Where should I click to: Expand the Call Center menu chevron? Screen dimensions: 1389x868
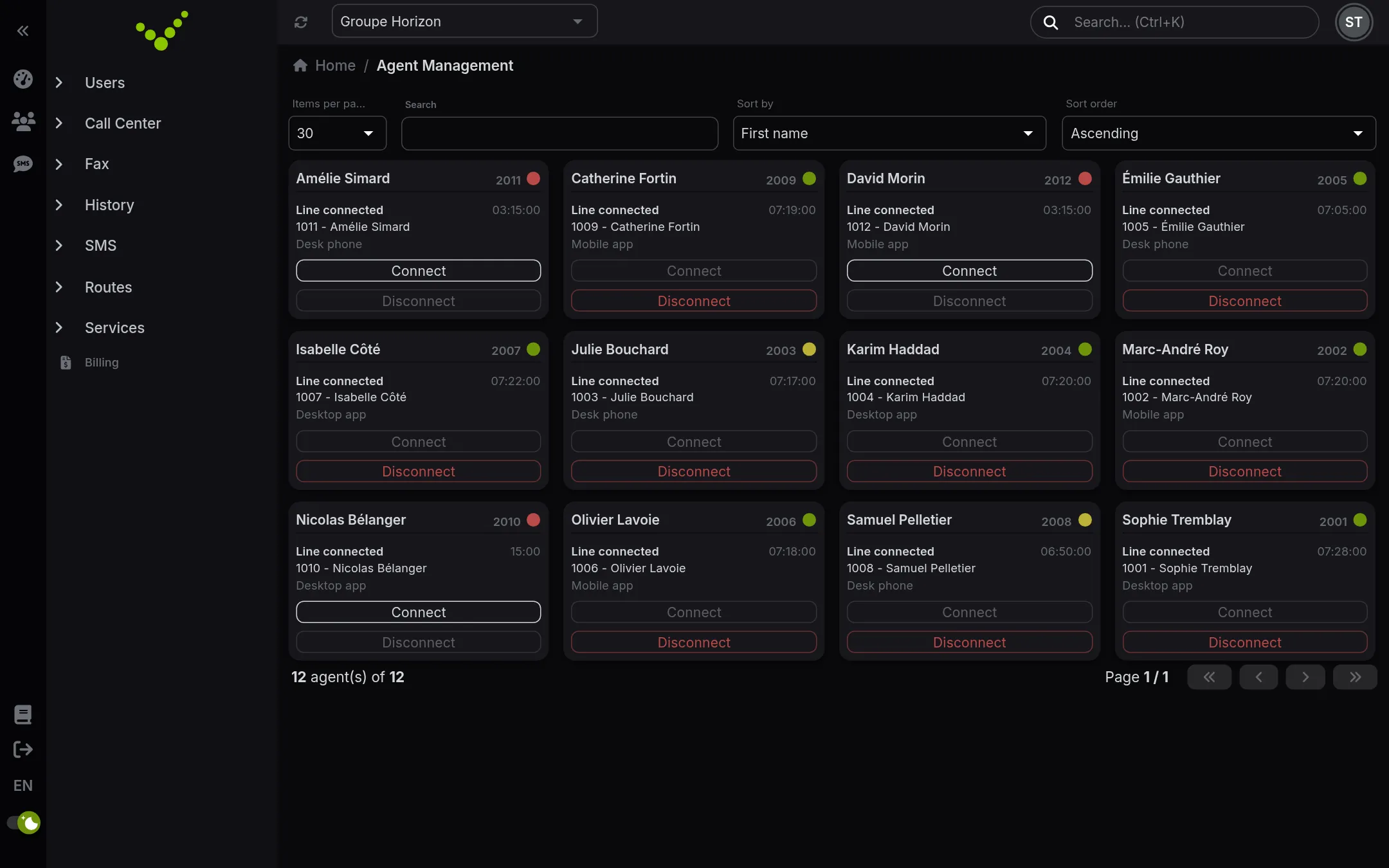59,123
